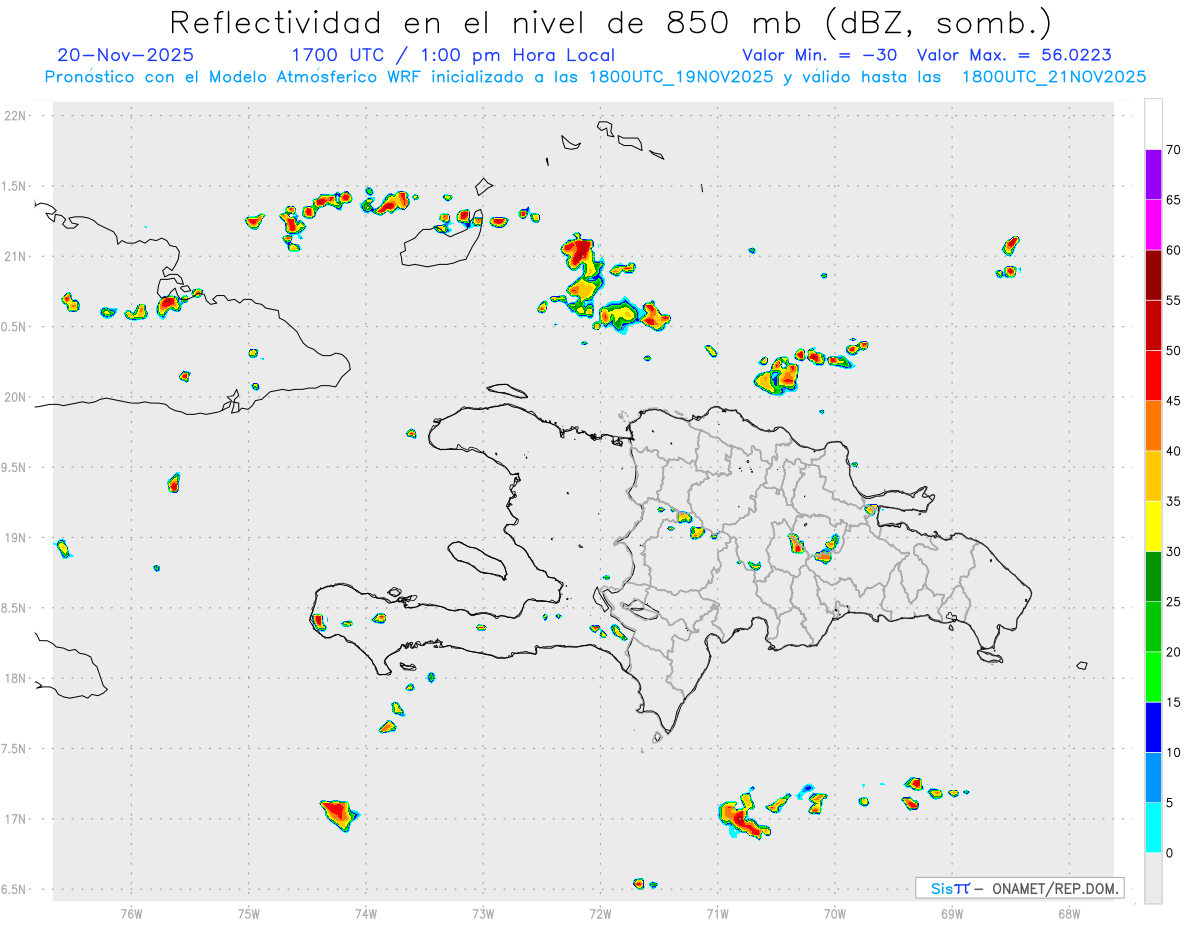Select the 'Valor Max. = 56.0223' text
The image size is (1200, 927).
pyautogui.click(x=1014, y=55)
